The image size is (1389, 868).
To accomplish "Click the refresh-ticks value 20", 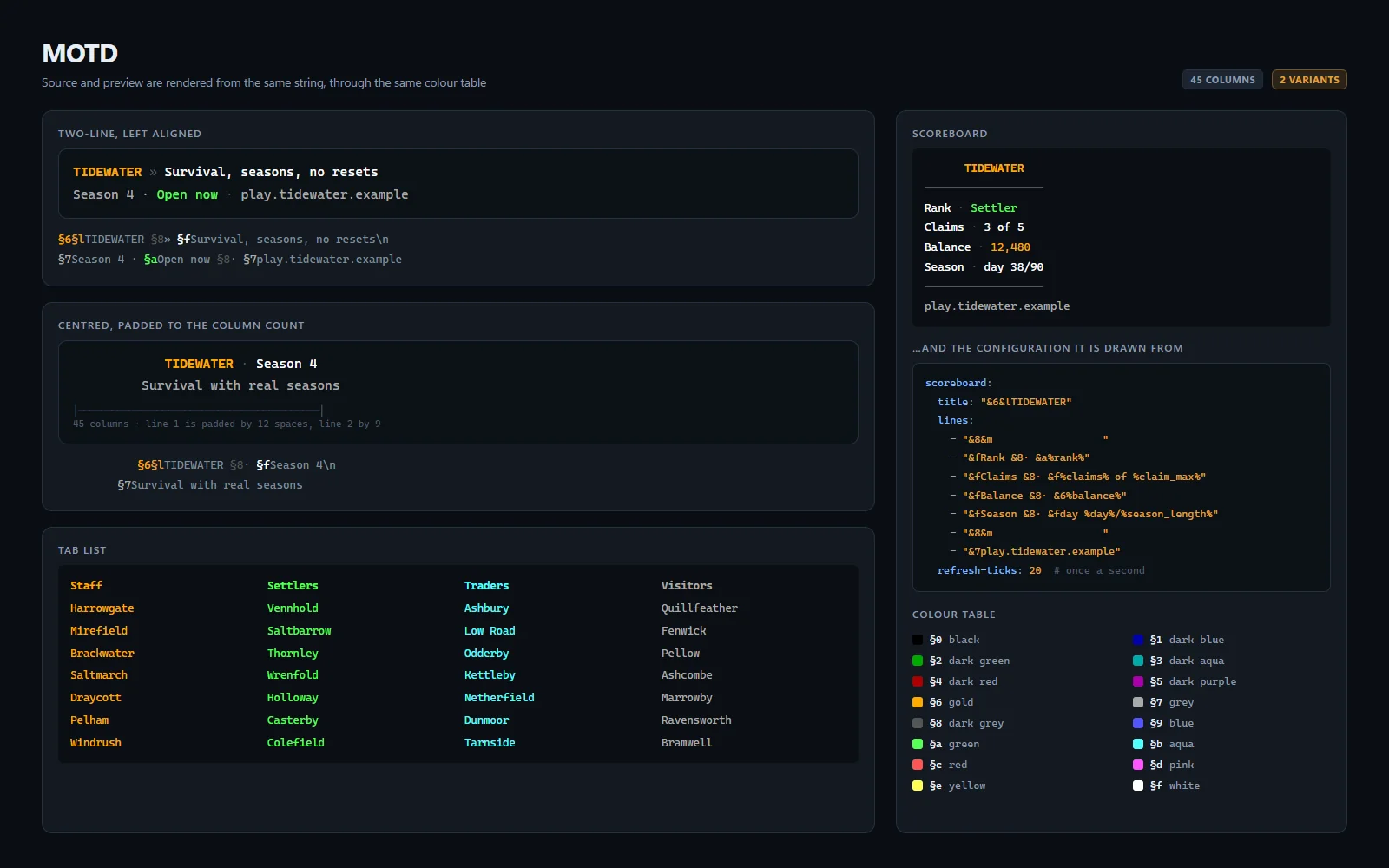I will (1035, 570).
